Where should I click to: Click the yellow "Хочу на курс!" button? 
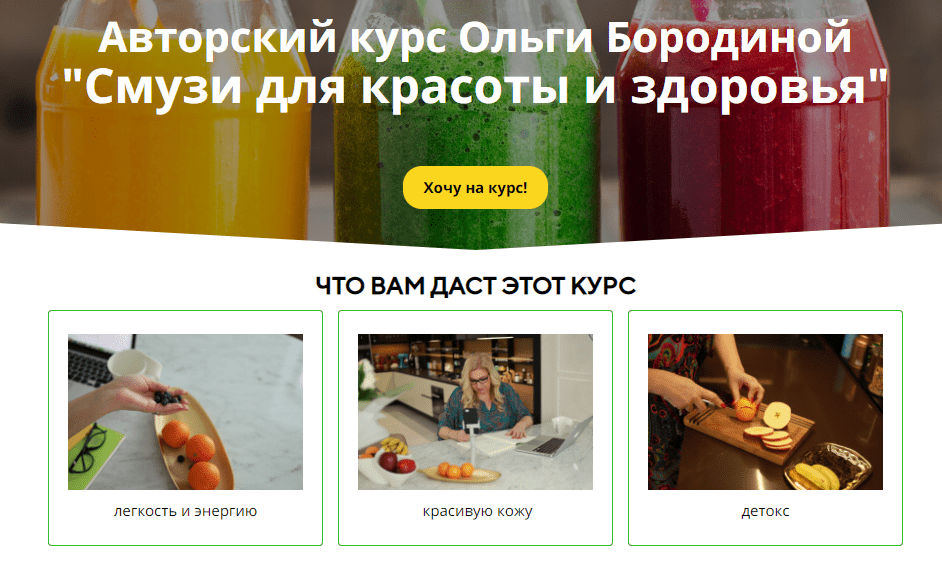click(x=475, y=188)
